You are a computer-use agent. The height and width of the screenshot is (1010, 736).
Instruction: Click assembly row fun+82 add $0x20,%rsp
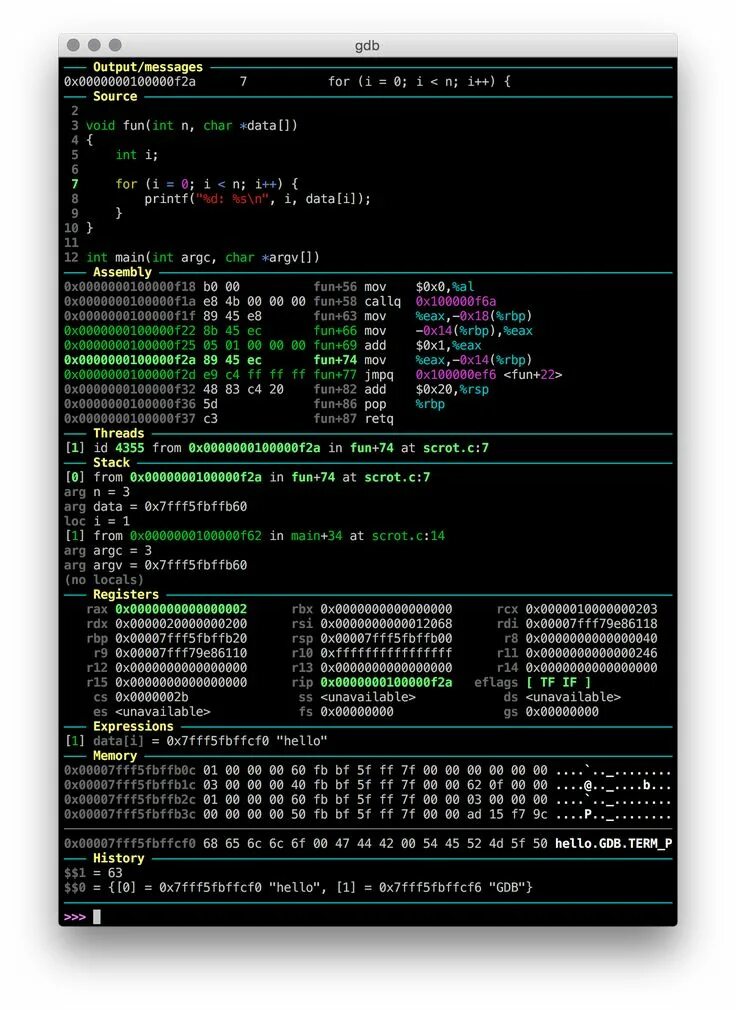[276, 389]
